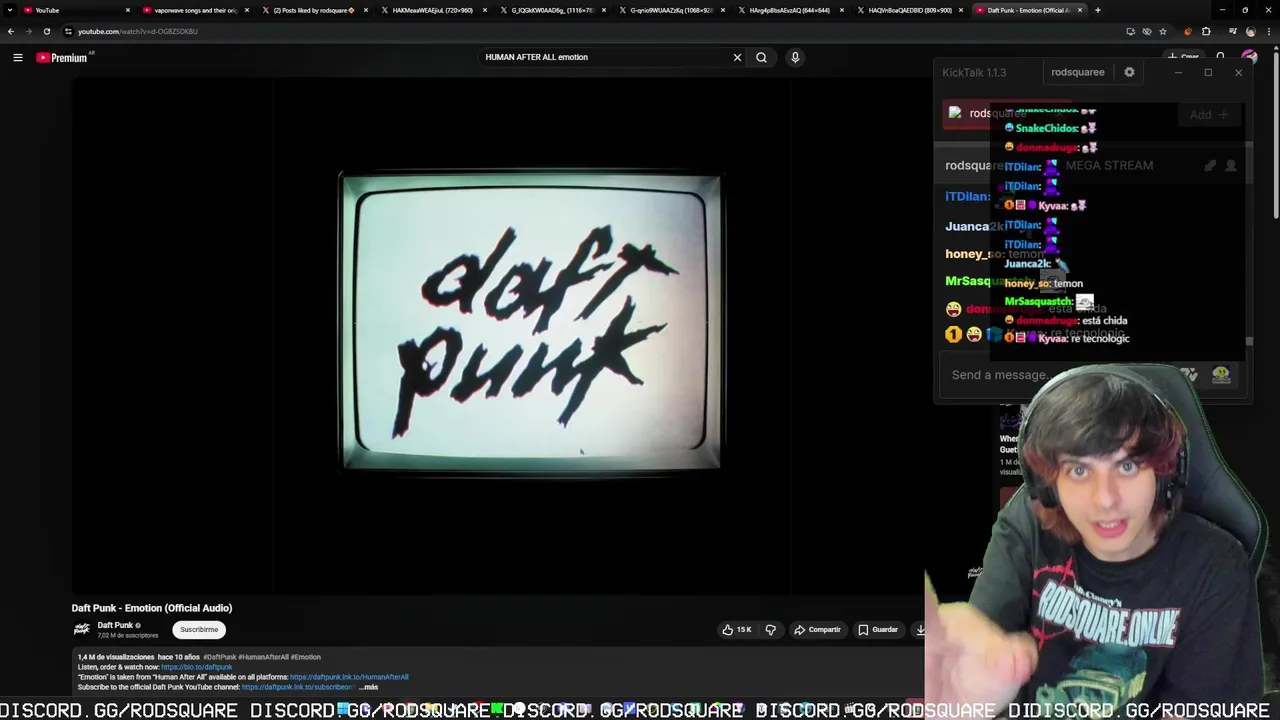The image size is (1280, 720).
Task: Reload the current browser page
Action: (46, 31)
